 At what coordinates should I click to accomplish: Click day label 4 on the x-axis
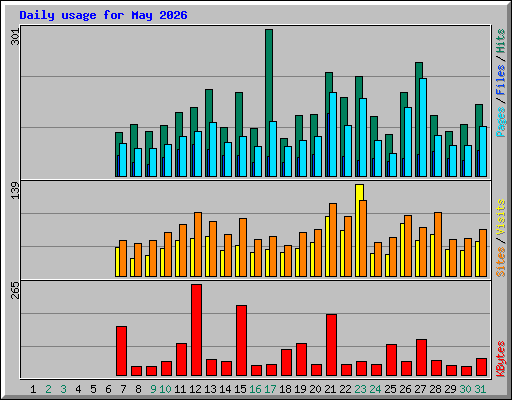(x=78, y=389)
